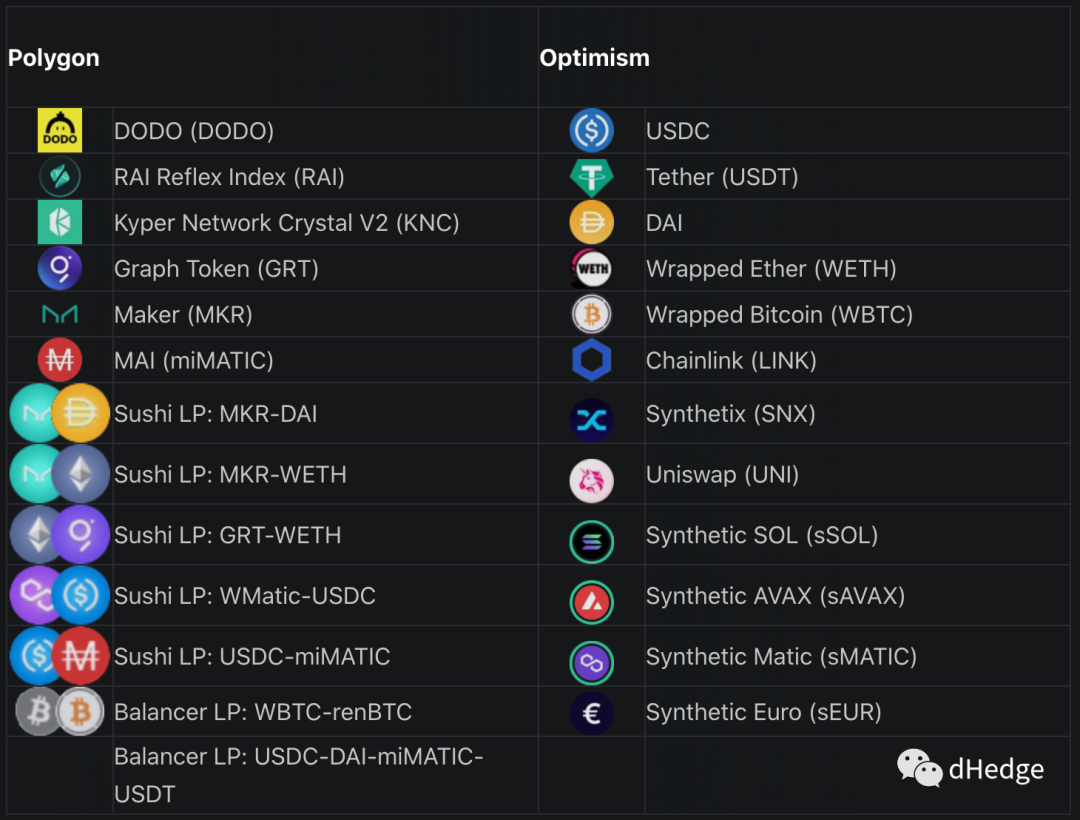1080x820 pixels.
Task: Click the Synthetix SNX icon
Action: click(x=592, y=420)
